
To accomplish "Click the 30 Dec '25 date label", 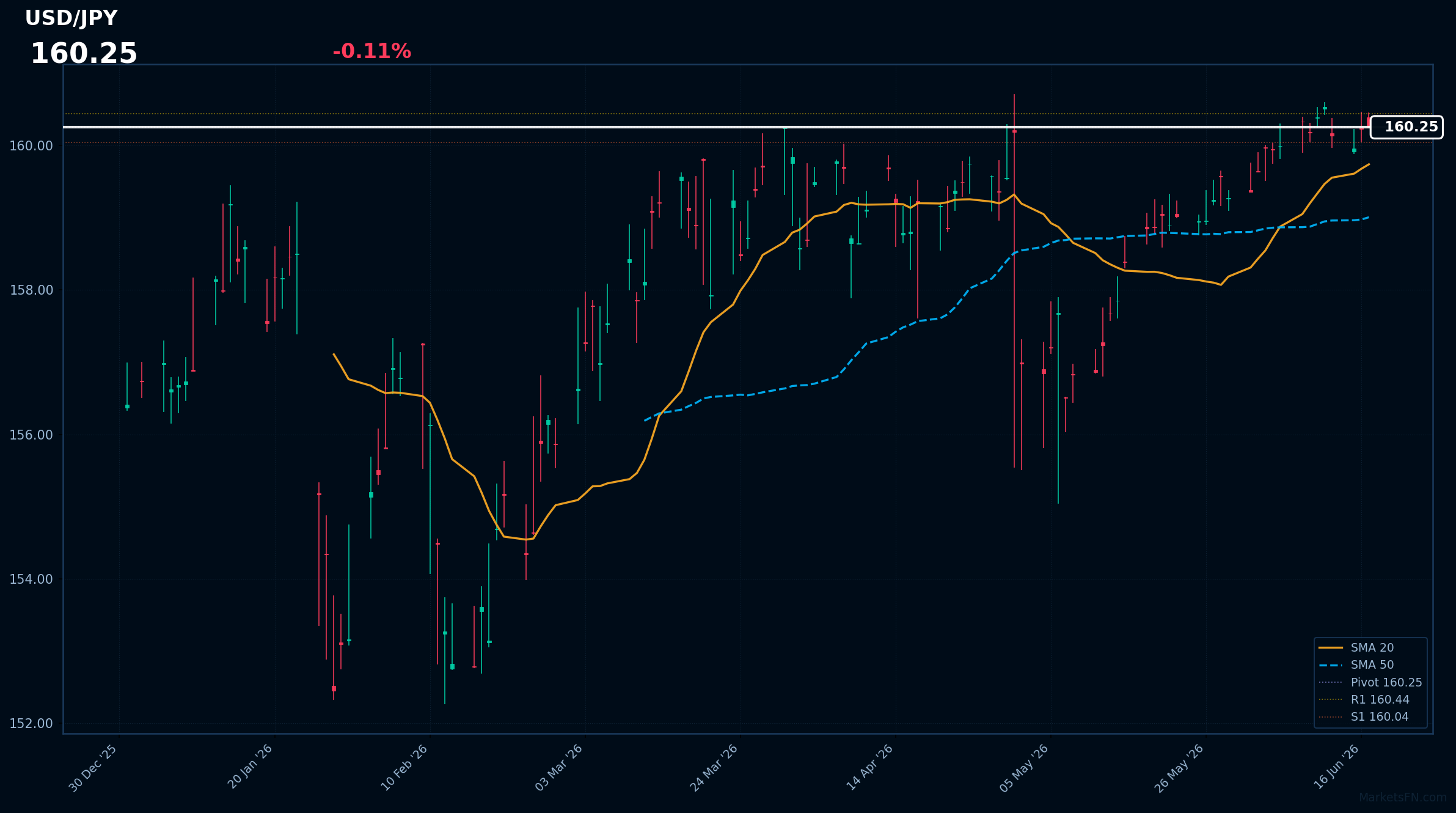I will click(x=93, y=768).
